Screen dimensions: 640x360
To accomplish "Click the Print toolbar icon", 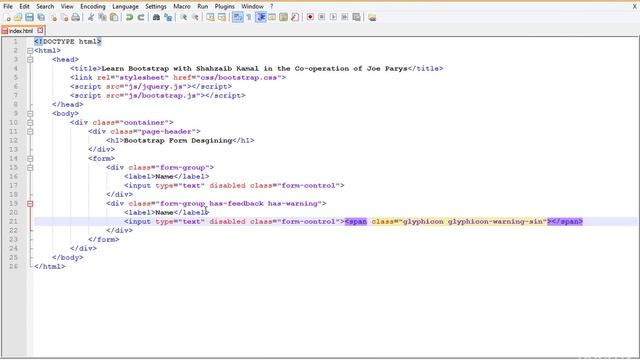I will coord(76,17).
